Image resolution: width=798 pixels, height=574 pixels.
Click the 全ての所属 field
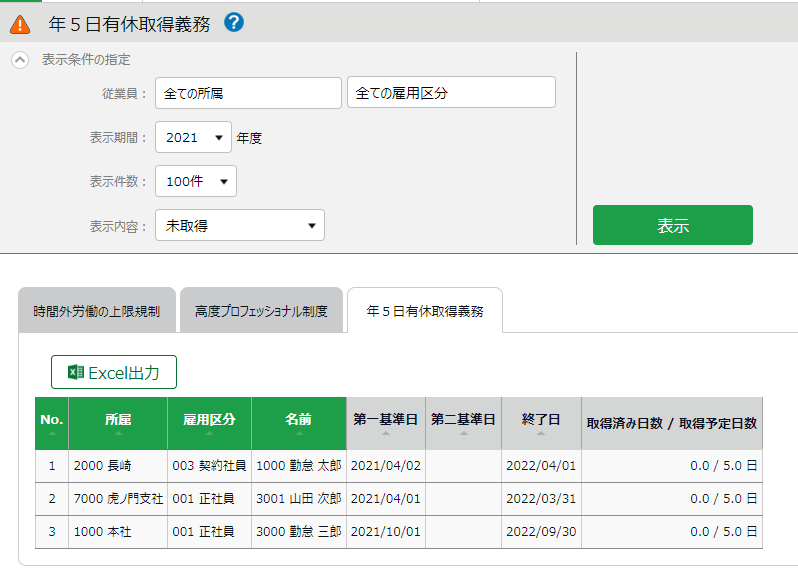point(248,93)
